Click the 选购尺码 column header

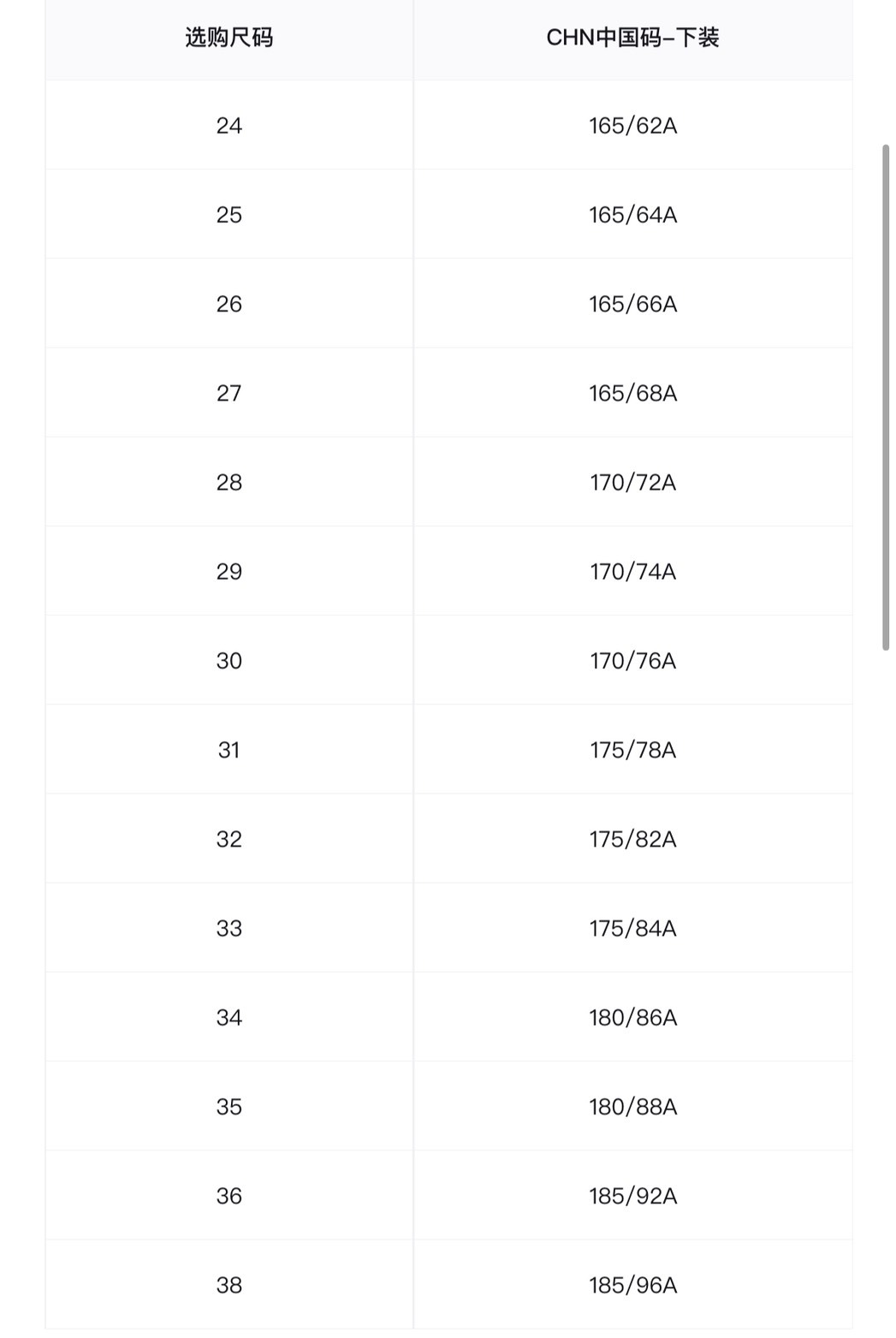point(228,38)
